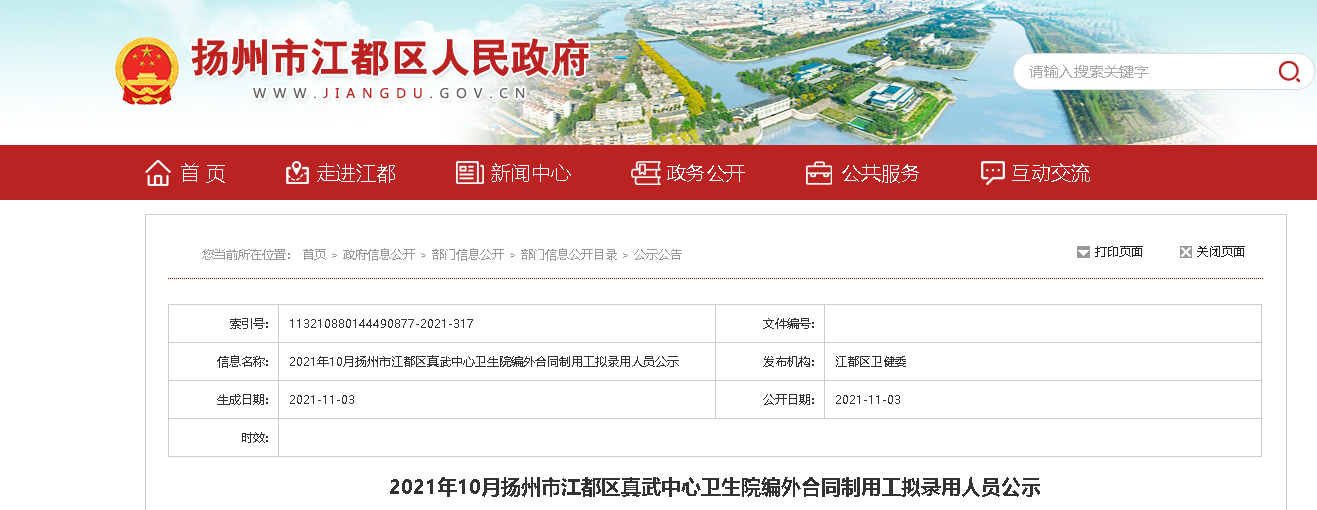Click the chat bubble icon for 互动交流
This screenshot has height=510, width=1317.
point(992,173)
